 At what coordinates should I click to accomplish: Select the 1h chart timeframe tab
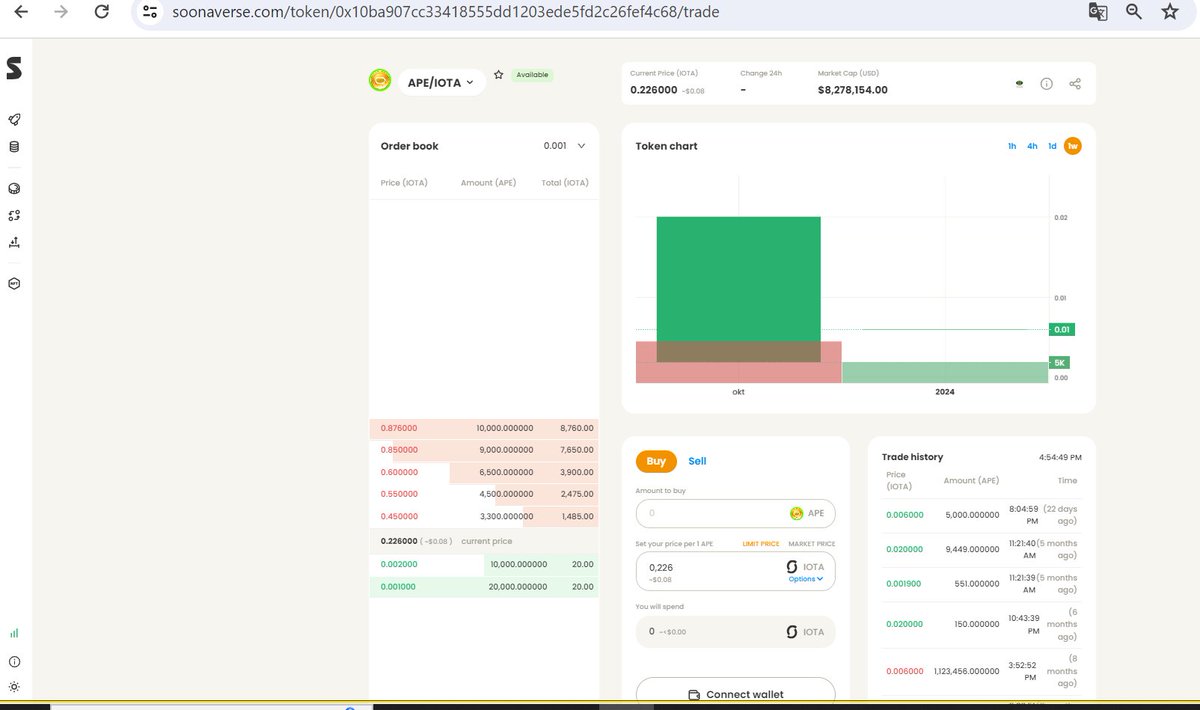pyautogui.click(x=1011, y=145)
